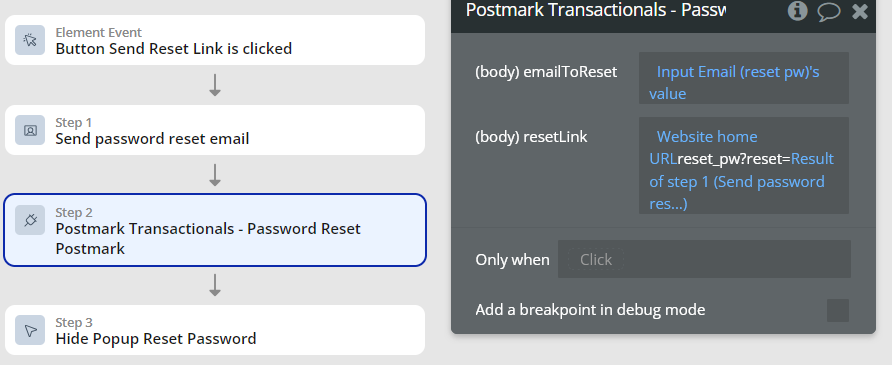Screen dimensions: 892x365
Task: Enable the breakpoint in debug mode checkbox
Action: tap(838, 310)
